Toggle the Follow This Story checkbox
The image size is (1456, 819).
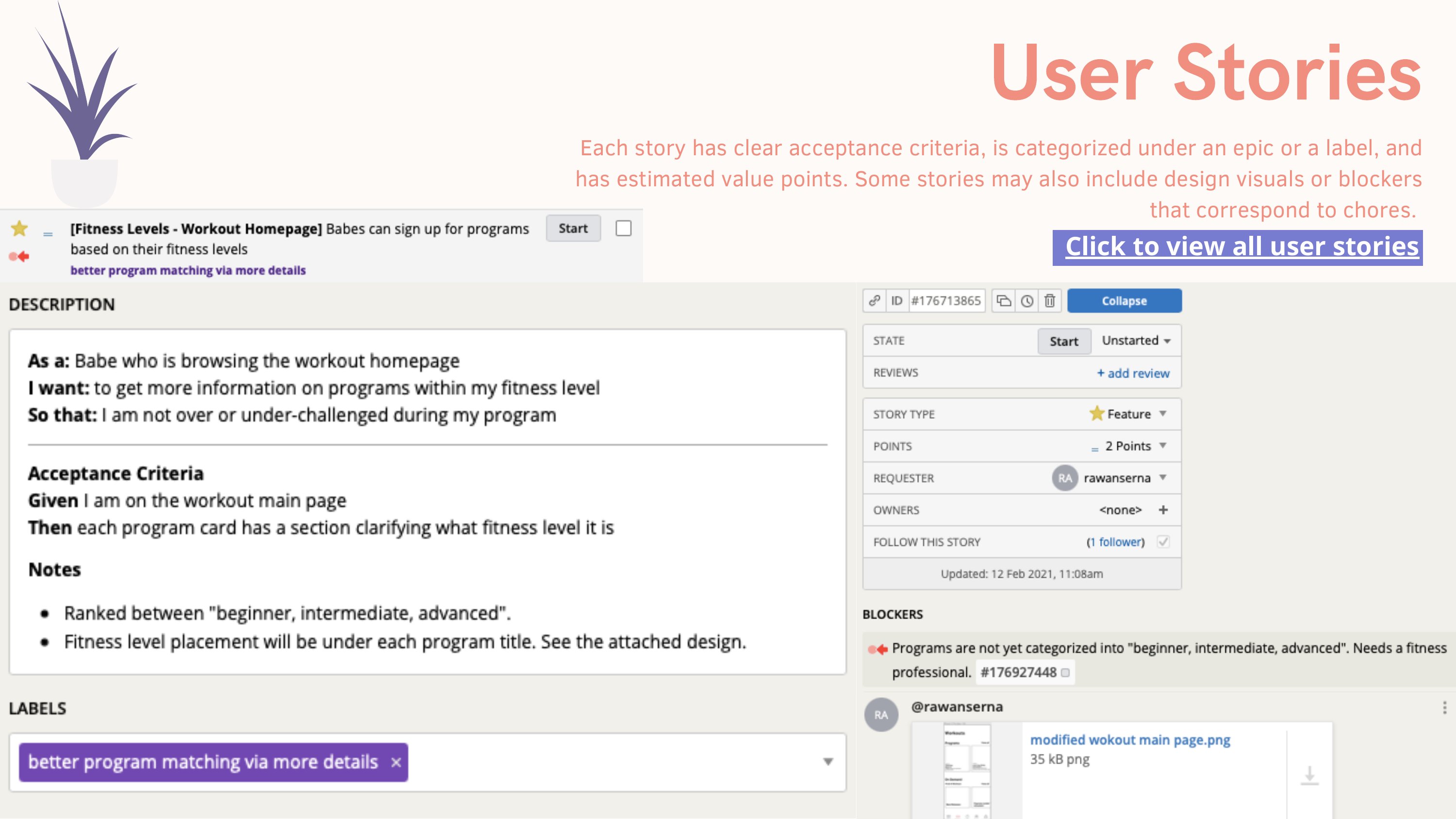pos(1163,542)
